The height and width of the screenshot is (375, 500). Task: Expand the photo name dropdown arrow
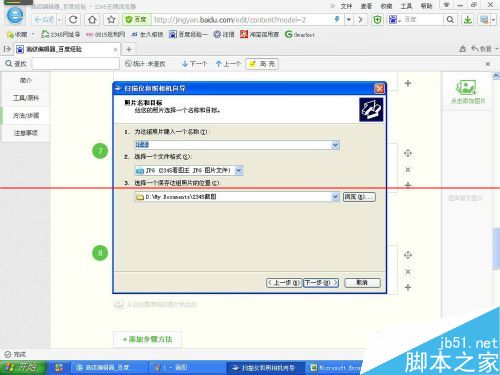(x=335, y=145)
